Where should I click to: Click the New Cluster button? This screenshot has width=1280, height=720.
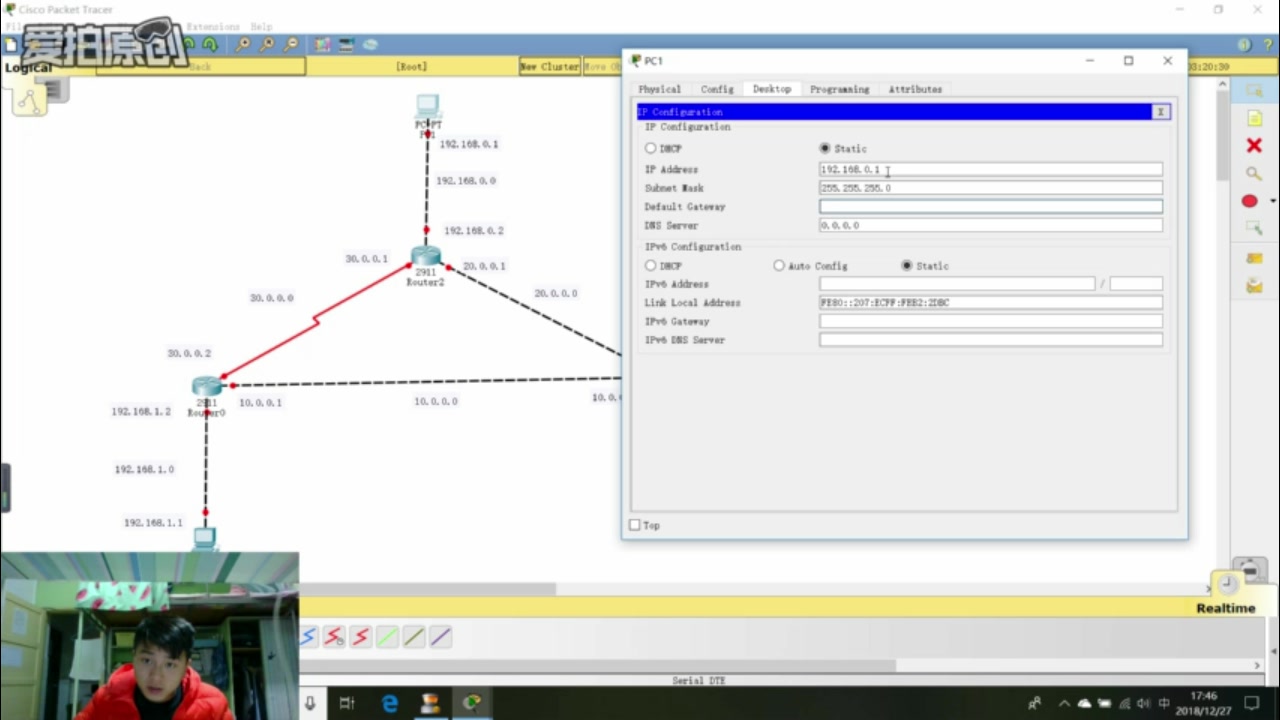tap(550, 67)
